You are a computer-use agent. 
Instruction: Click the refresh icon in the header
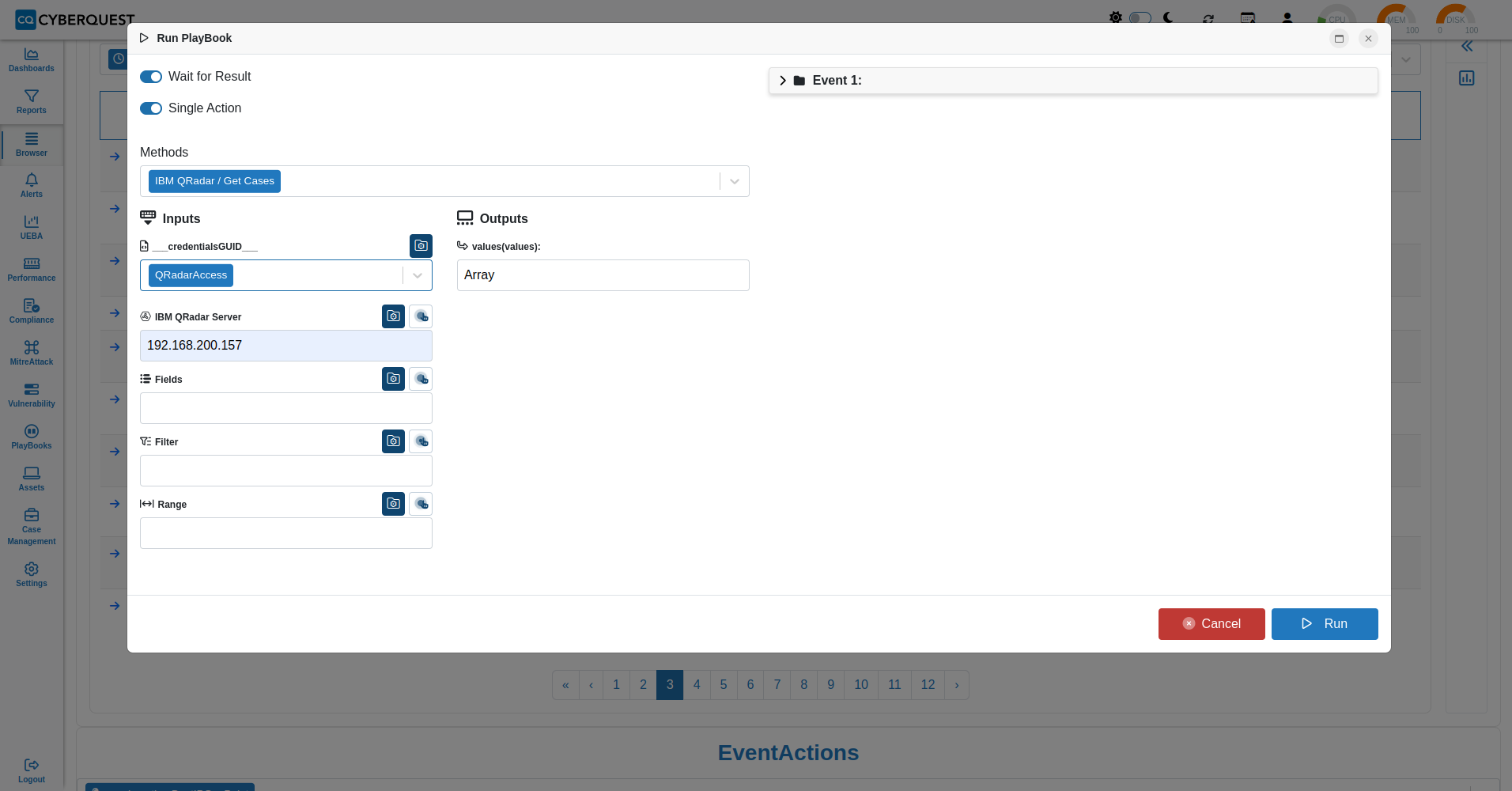[1208, 18]
